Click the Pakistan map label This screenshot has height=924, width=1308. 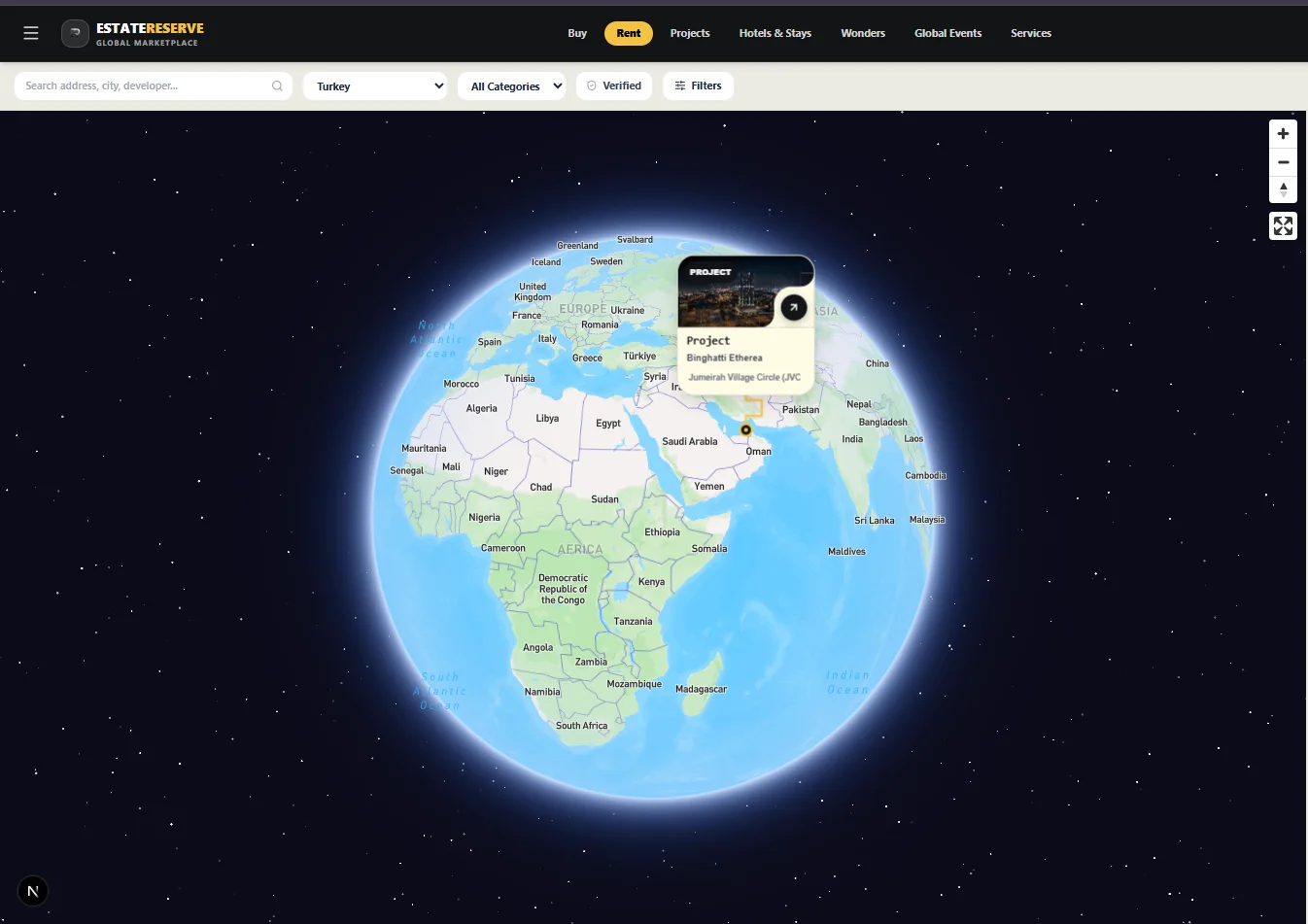801,410
